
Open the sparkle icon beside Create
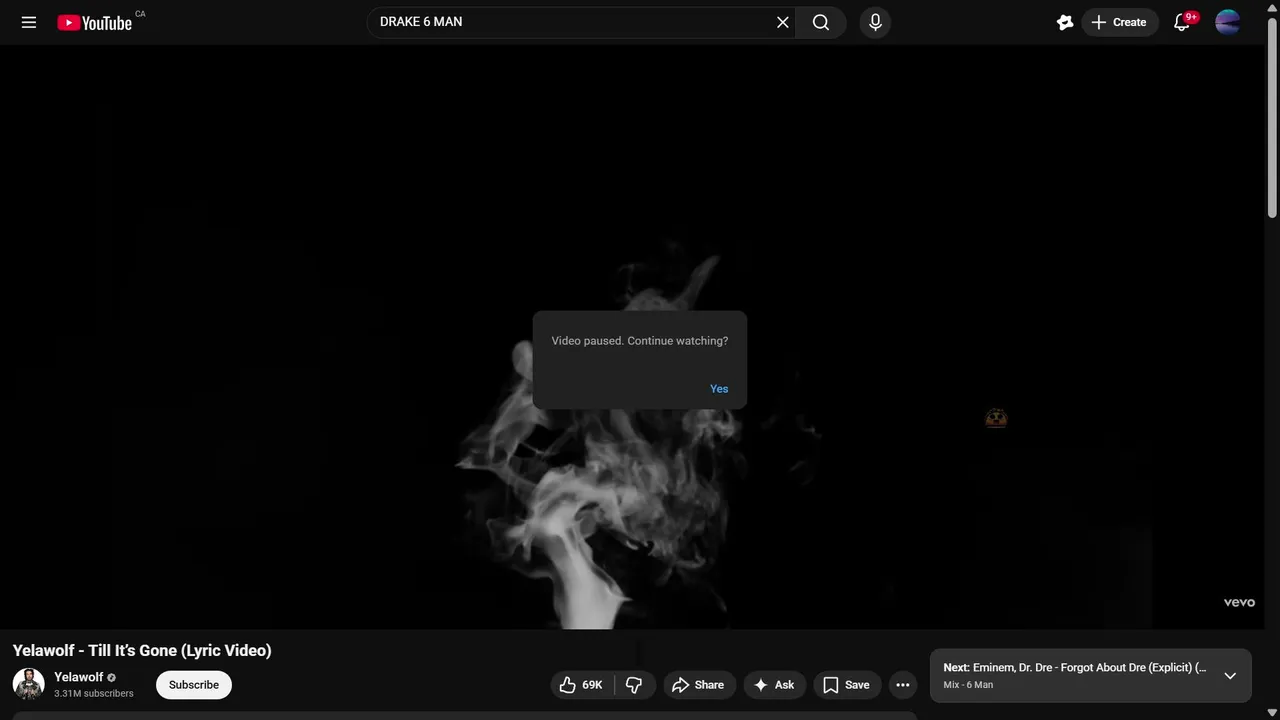click(1065, 22)
